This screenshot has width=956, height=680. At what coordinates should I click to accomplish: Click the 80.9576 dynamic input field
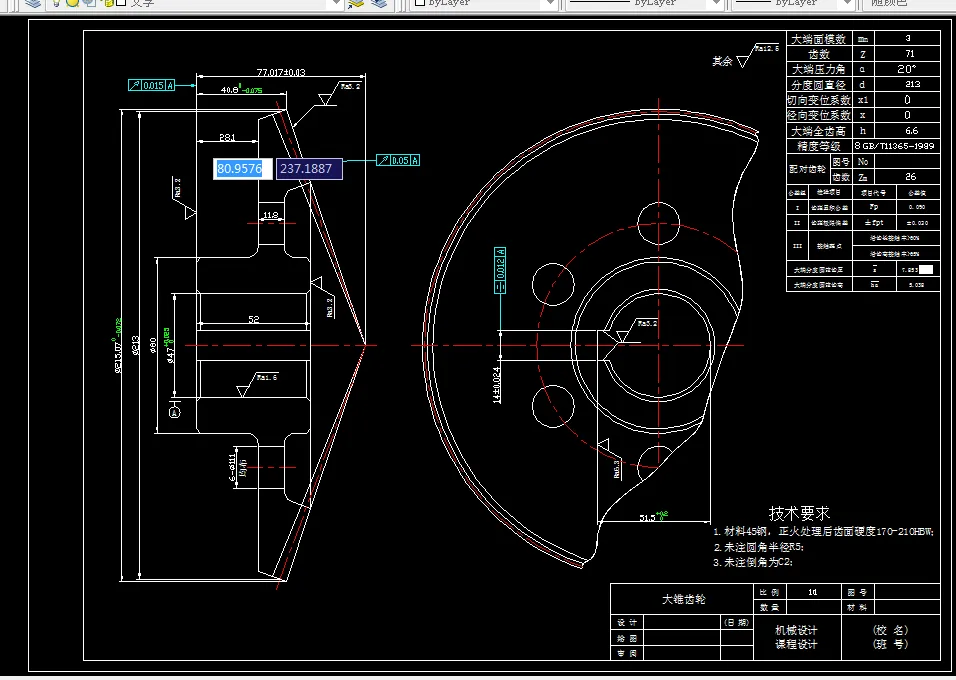coord(243,169)
